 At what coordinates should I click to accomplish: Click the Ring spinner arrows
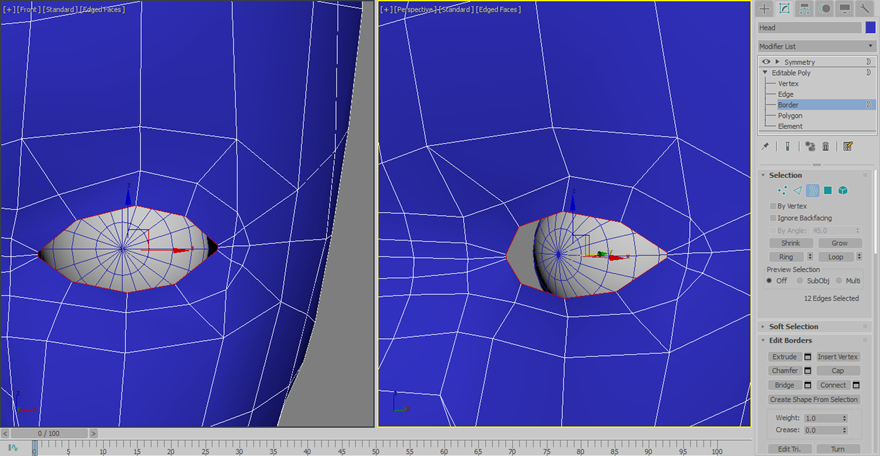coord(810,257)
